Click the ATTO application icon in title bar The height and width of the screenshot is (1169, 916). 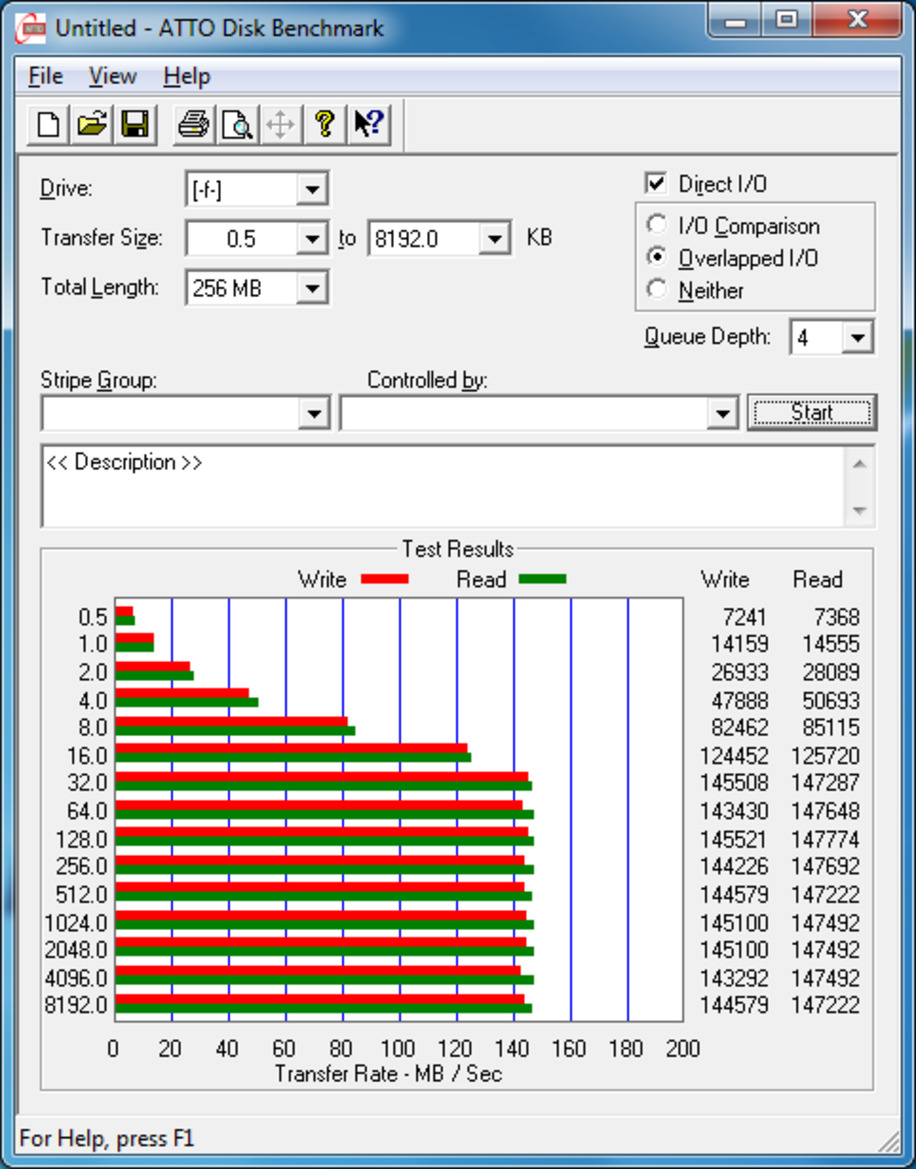(x=30, y=29)
